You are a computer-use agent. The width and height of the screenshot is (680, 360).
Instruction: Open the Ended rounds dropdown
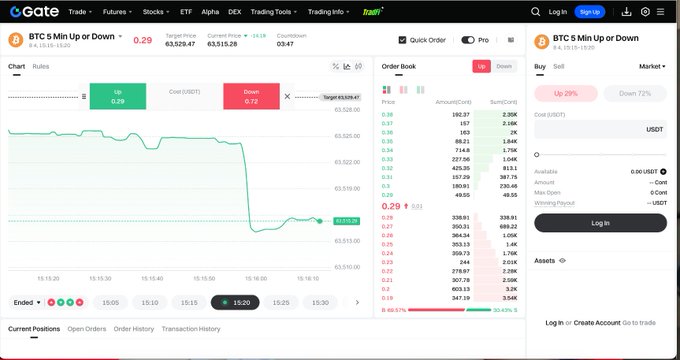pos(27,302)
